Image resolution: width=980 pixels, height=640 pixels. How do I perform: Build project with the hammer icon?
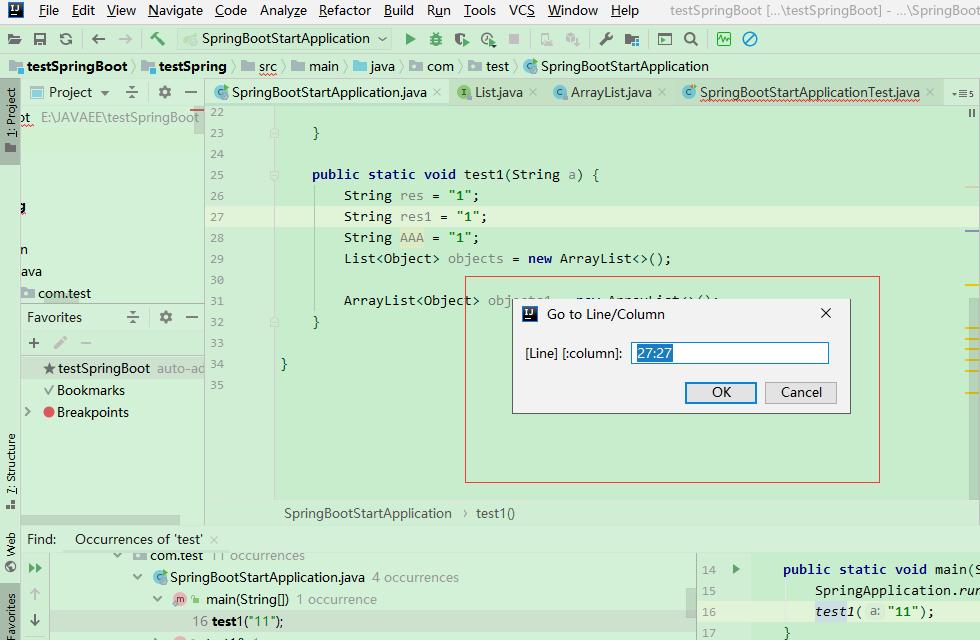(x=158, y=39)
